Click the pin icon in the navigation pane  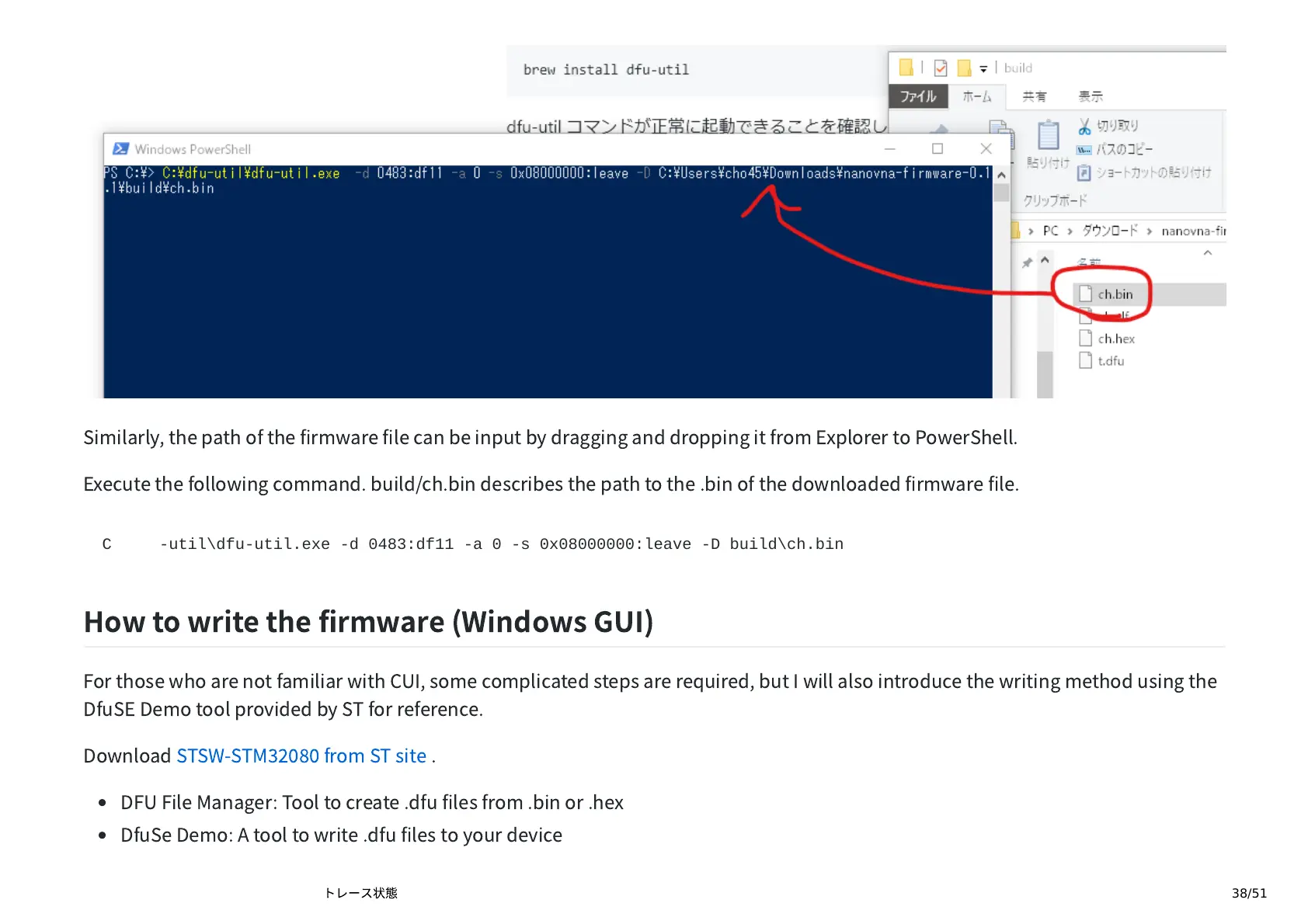coord(1027,262)
